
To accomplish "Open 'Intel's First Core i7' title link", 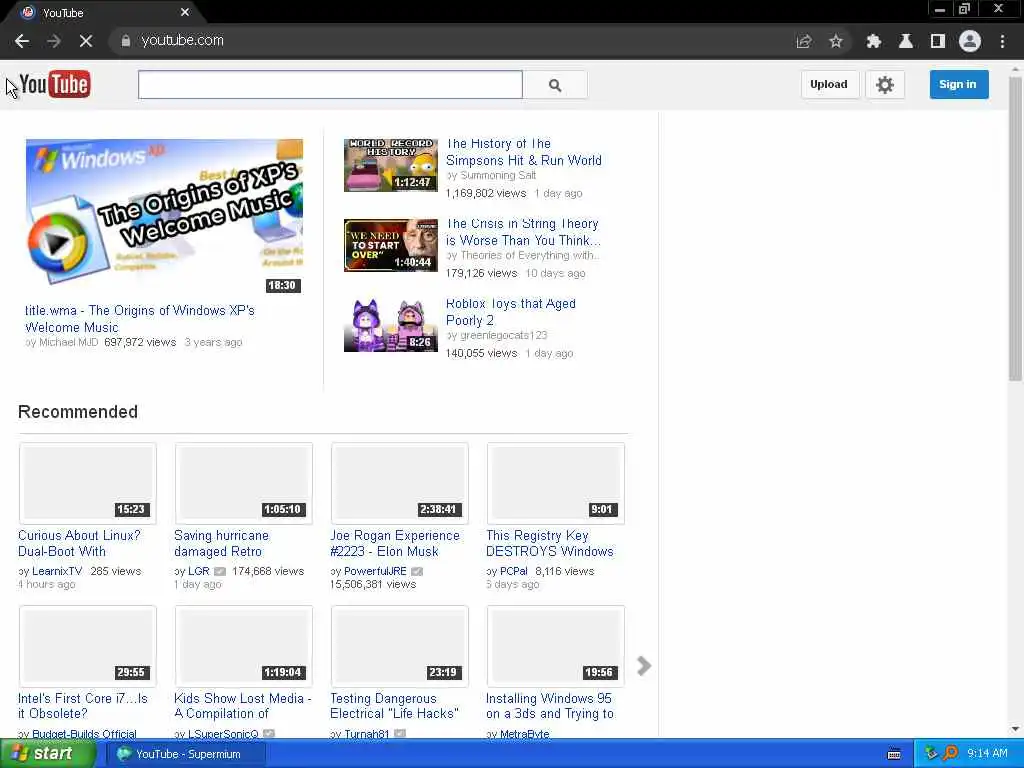I will [x=83, y=706].
